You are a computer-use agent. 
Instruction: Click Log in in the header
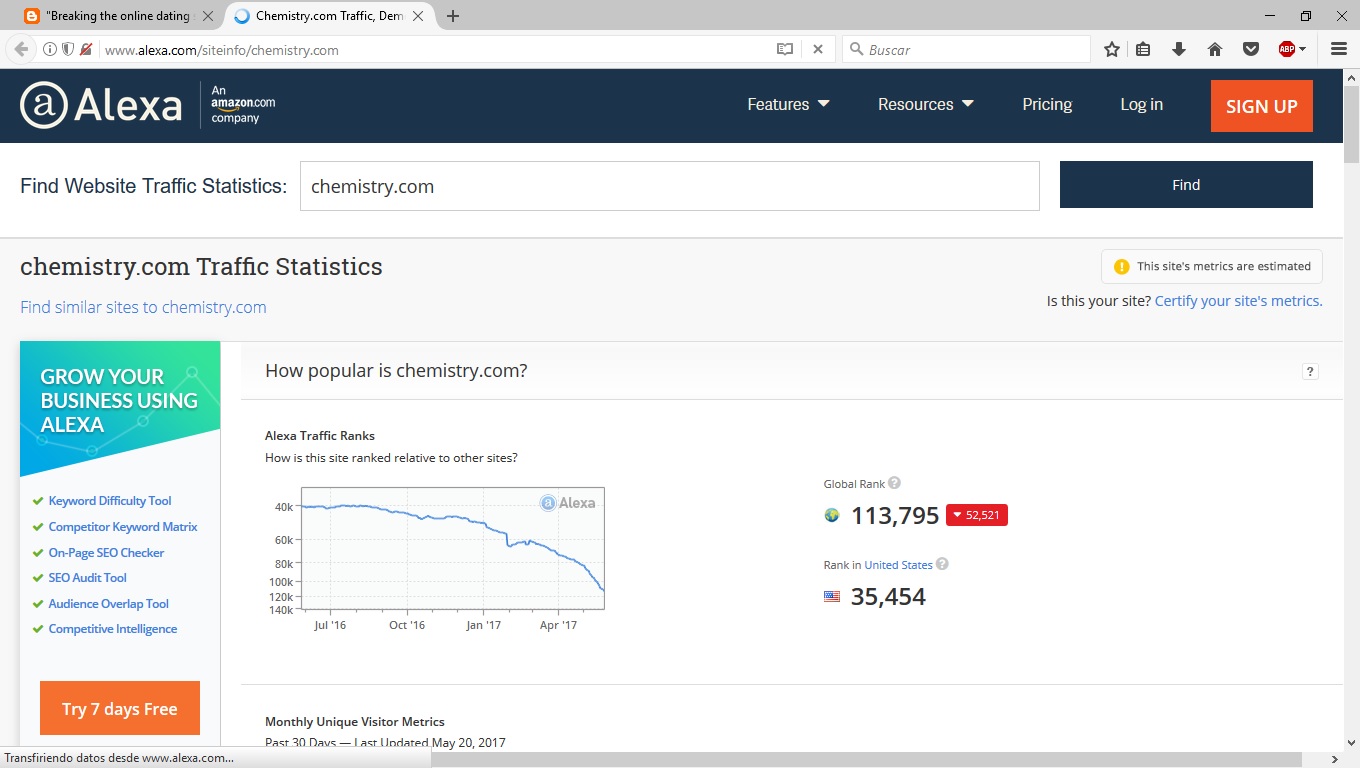(1141, 104)
